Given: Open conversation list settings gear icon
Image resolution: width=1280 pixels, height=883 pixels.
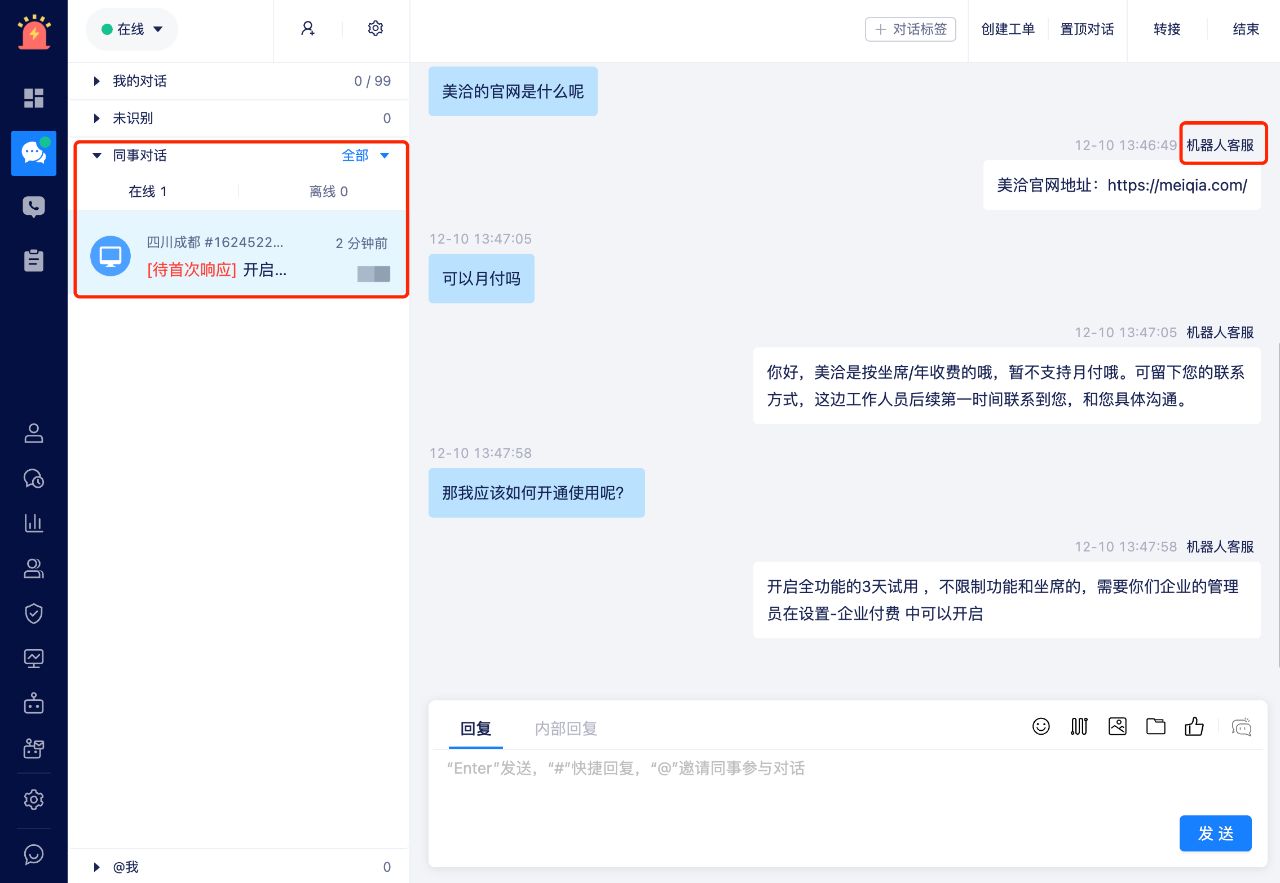Looking at the screenshot, I should pos(375,29).
